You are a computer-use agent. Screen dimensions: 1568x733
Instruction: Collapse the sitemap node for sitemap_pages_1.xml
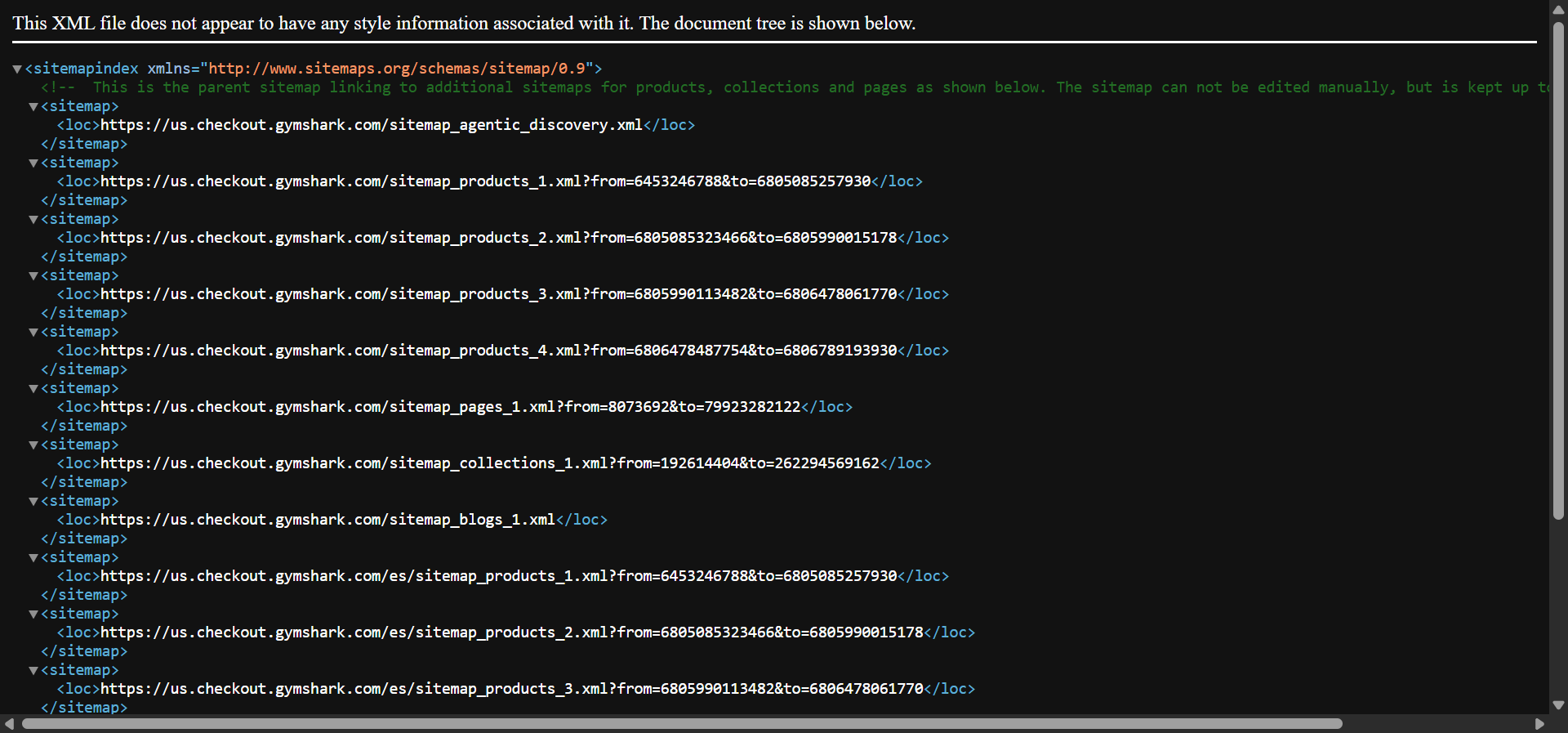pos(33,388)
